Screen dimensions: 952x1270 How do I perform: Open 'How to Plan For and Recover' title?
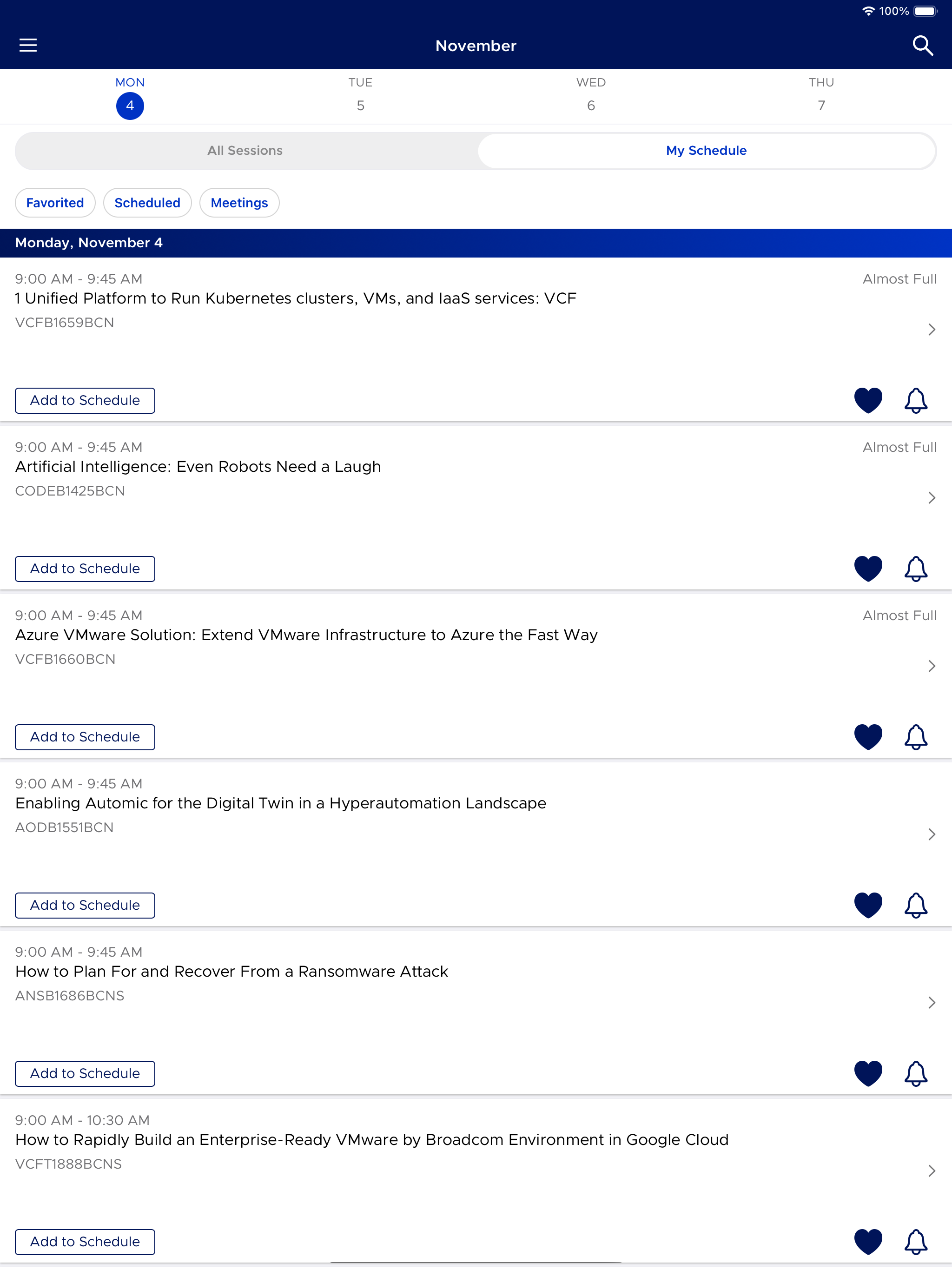(x=232, y=972)
